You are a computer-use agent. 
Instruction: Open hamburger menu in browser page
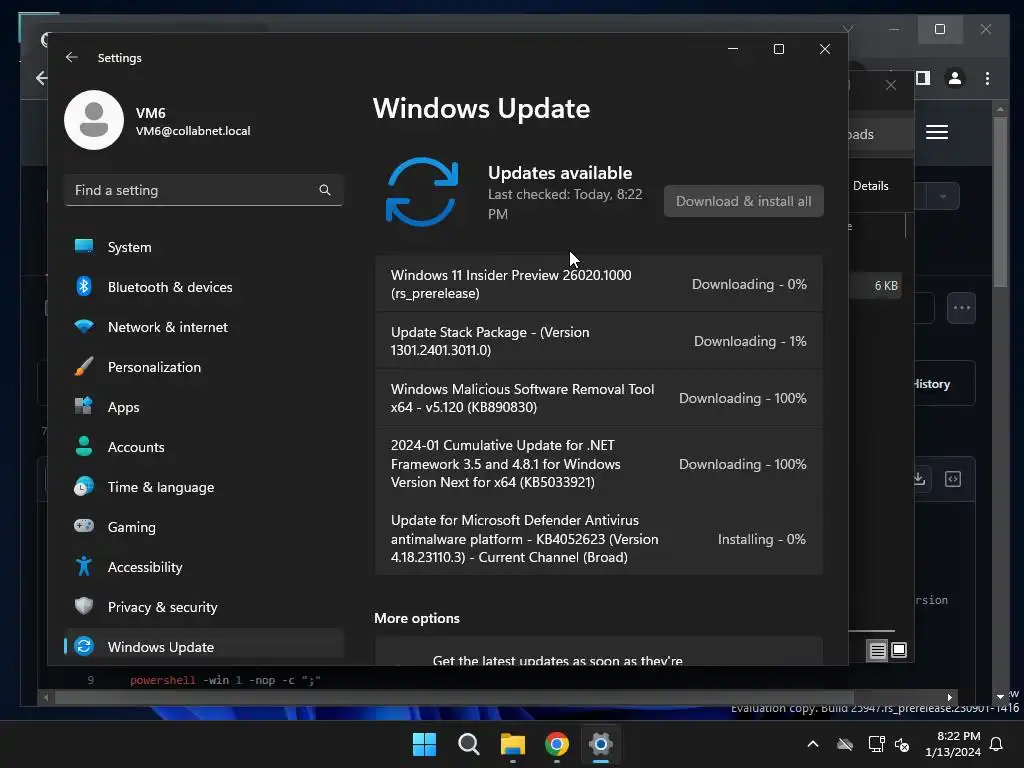click(936, 133)
